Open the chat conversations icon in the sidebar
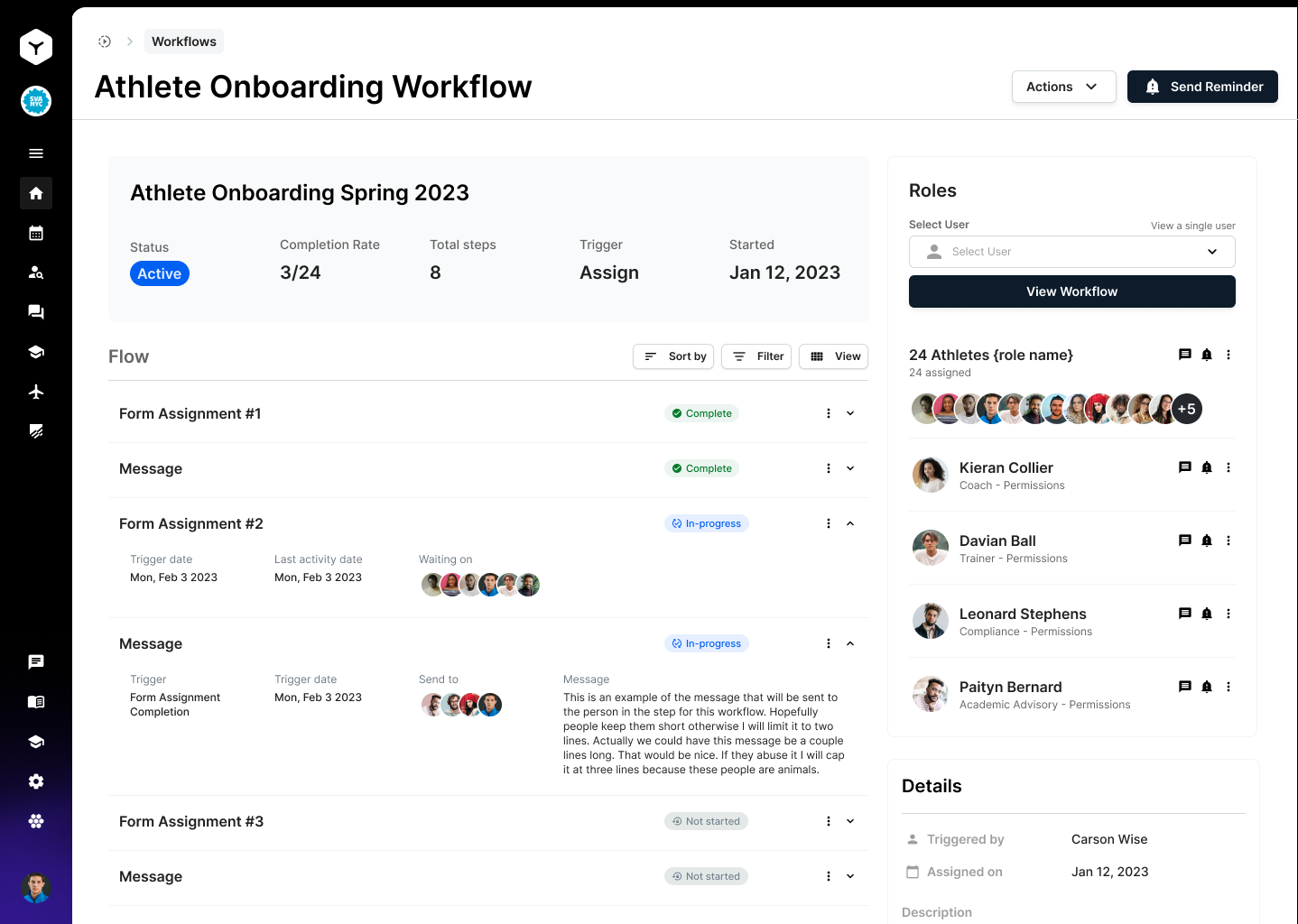This screenshot has height=924, width=1298. [x=36, y=311]
